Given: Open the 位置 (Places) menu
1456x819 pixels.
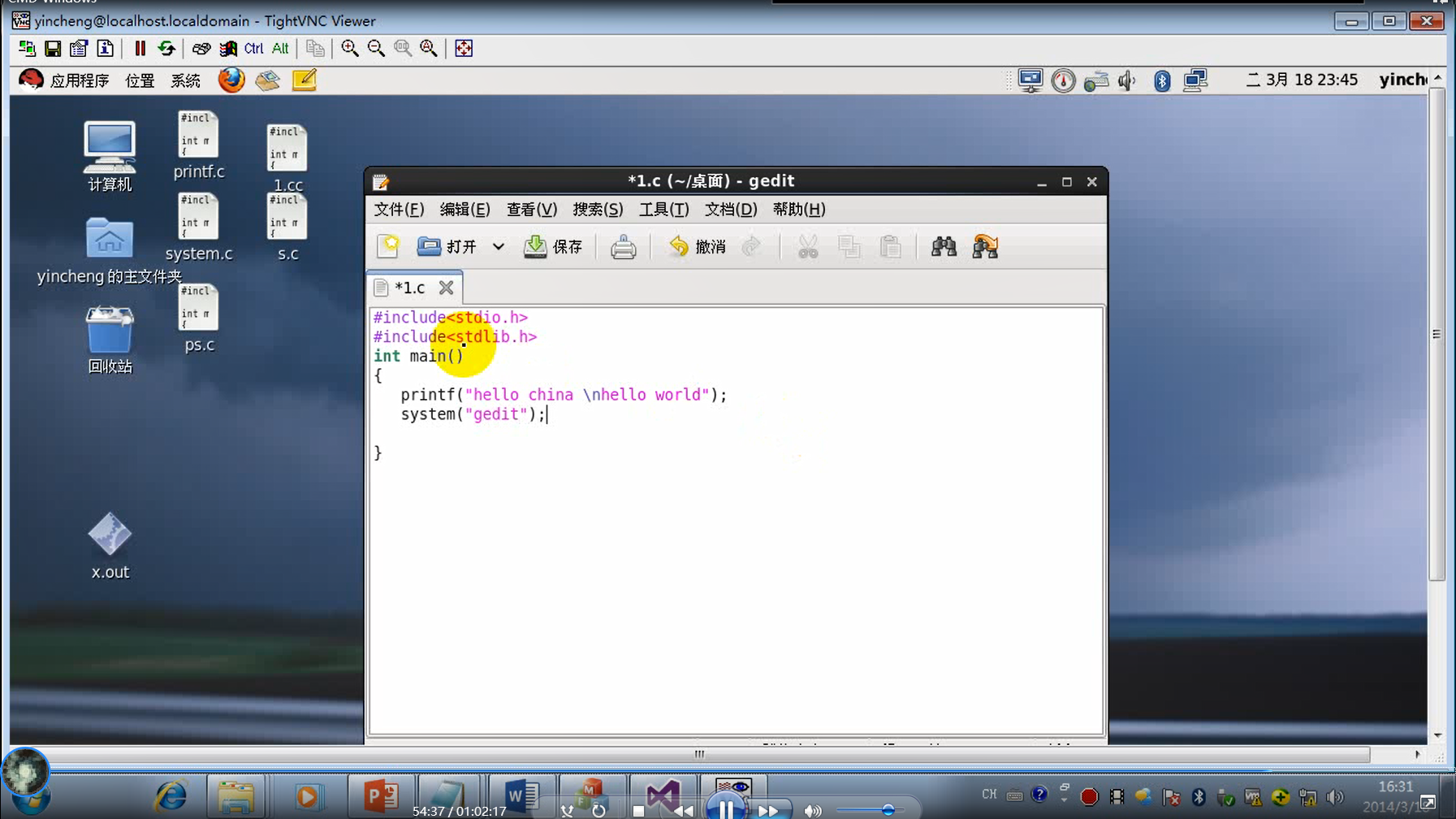Looking at the screenshot, I should coord(140,80).
